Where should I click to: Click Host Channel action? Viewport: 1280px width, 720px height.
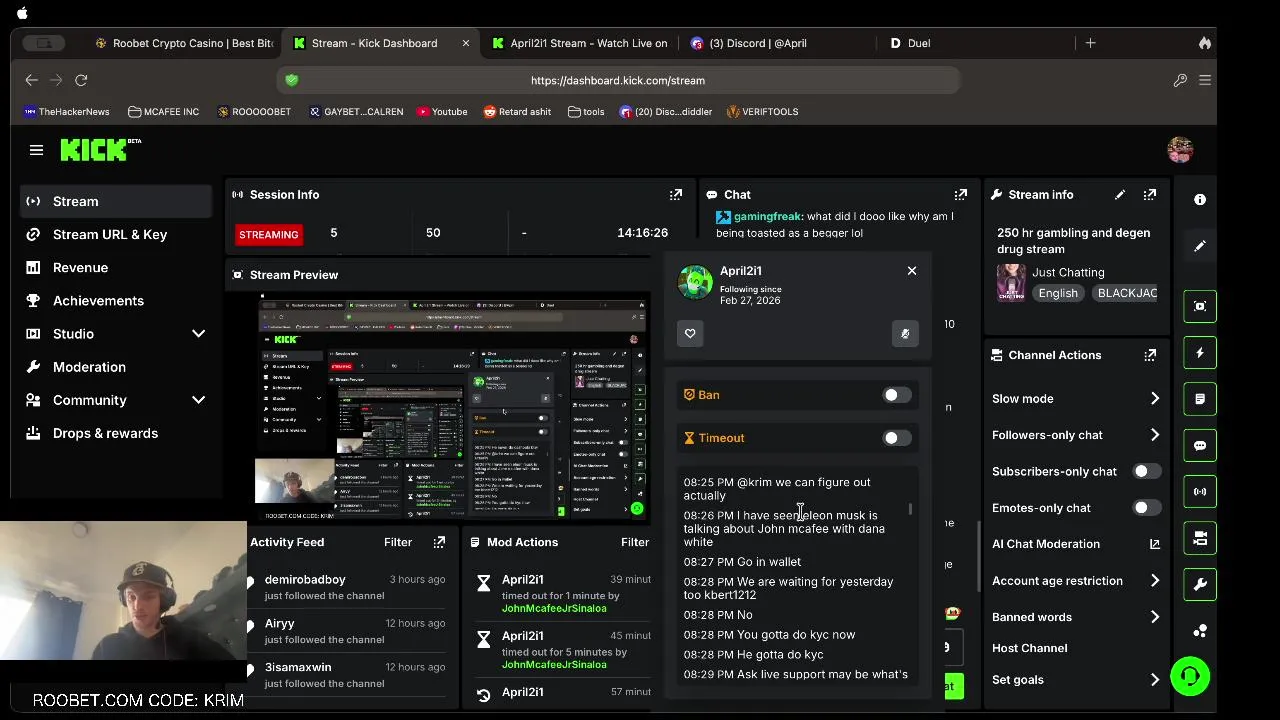(x=1030, y=648)
